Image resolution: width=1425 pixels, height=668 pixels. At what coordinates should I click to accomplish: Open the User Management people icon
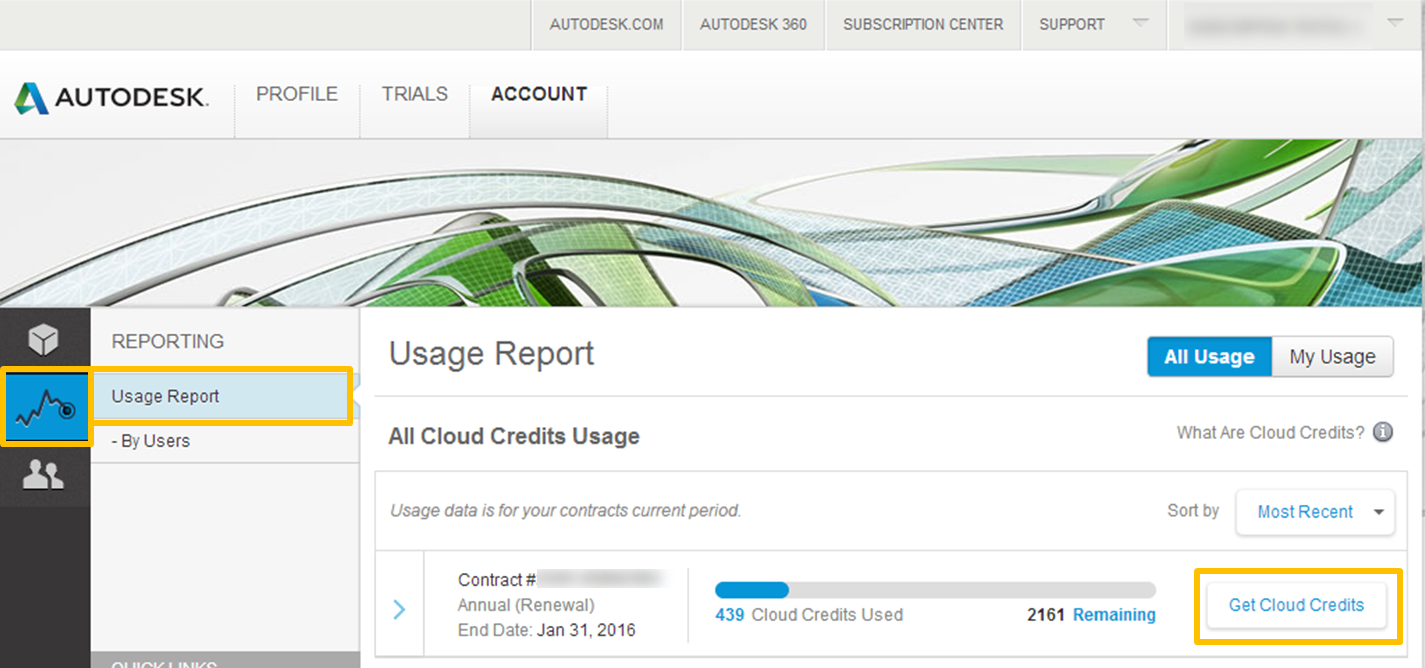[44, 474]
